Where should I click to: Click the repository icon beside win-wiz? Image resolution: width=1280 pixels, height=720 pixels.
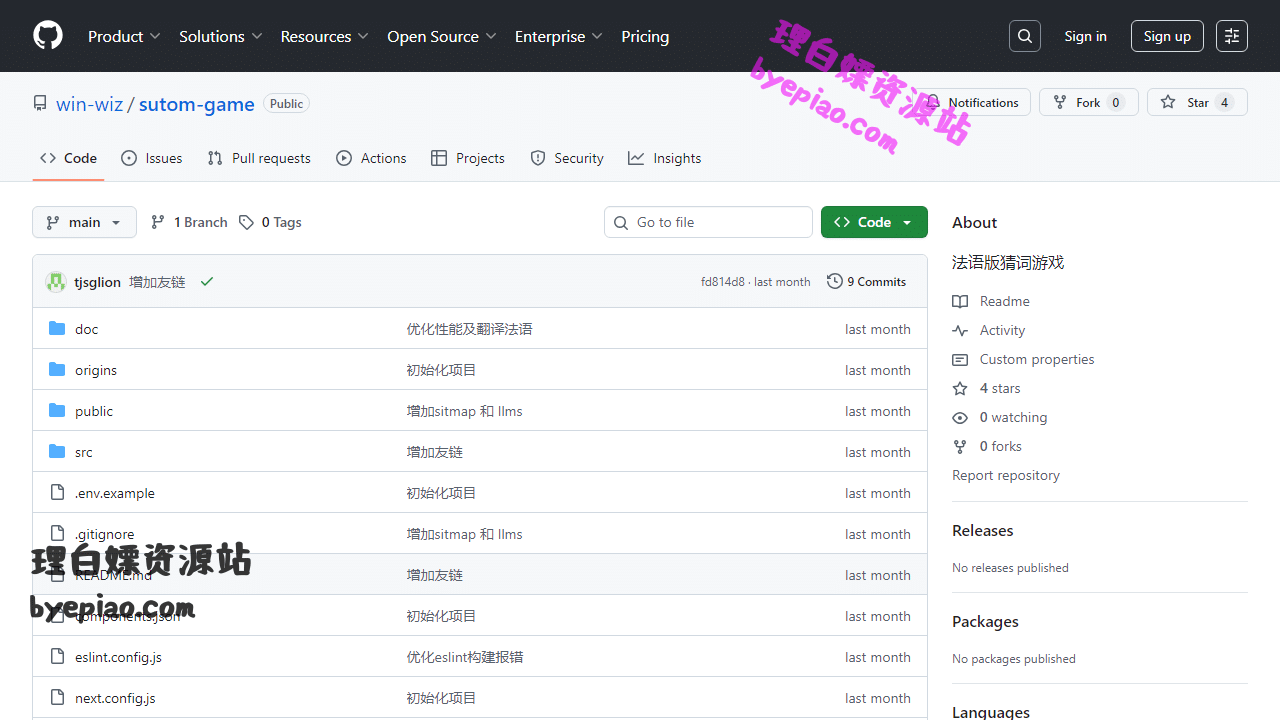point(40,103)
